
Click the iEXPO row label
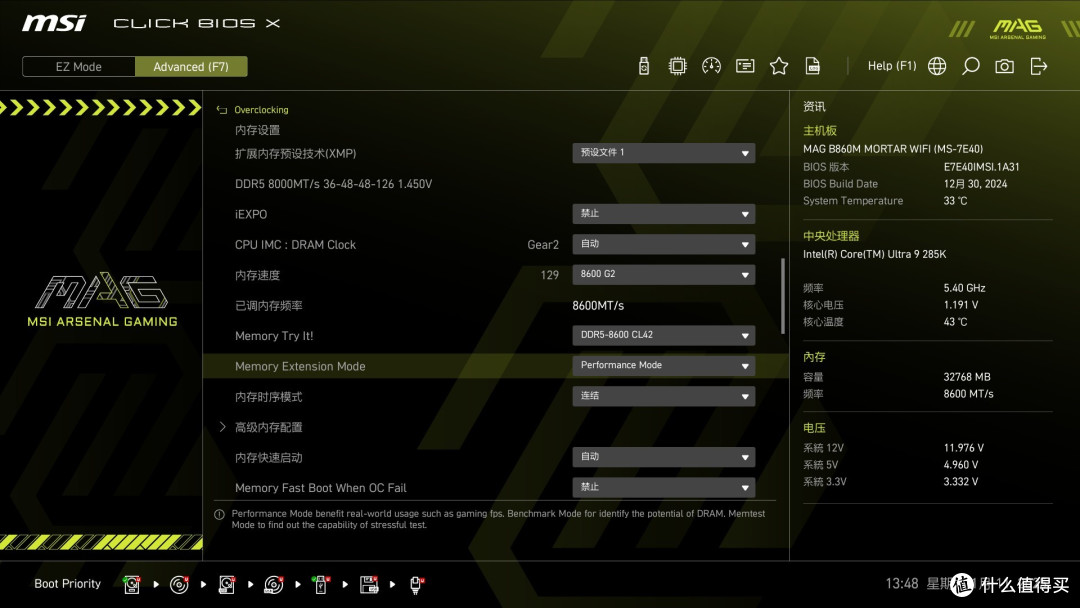(251, 214)
